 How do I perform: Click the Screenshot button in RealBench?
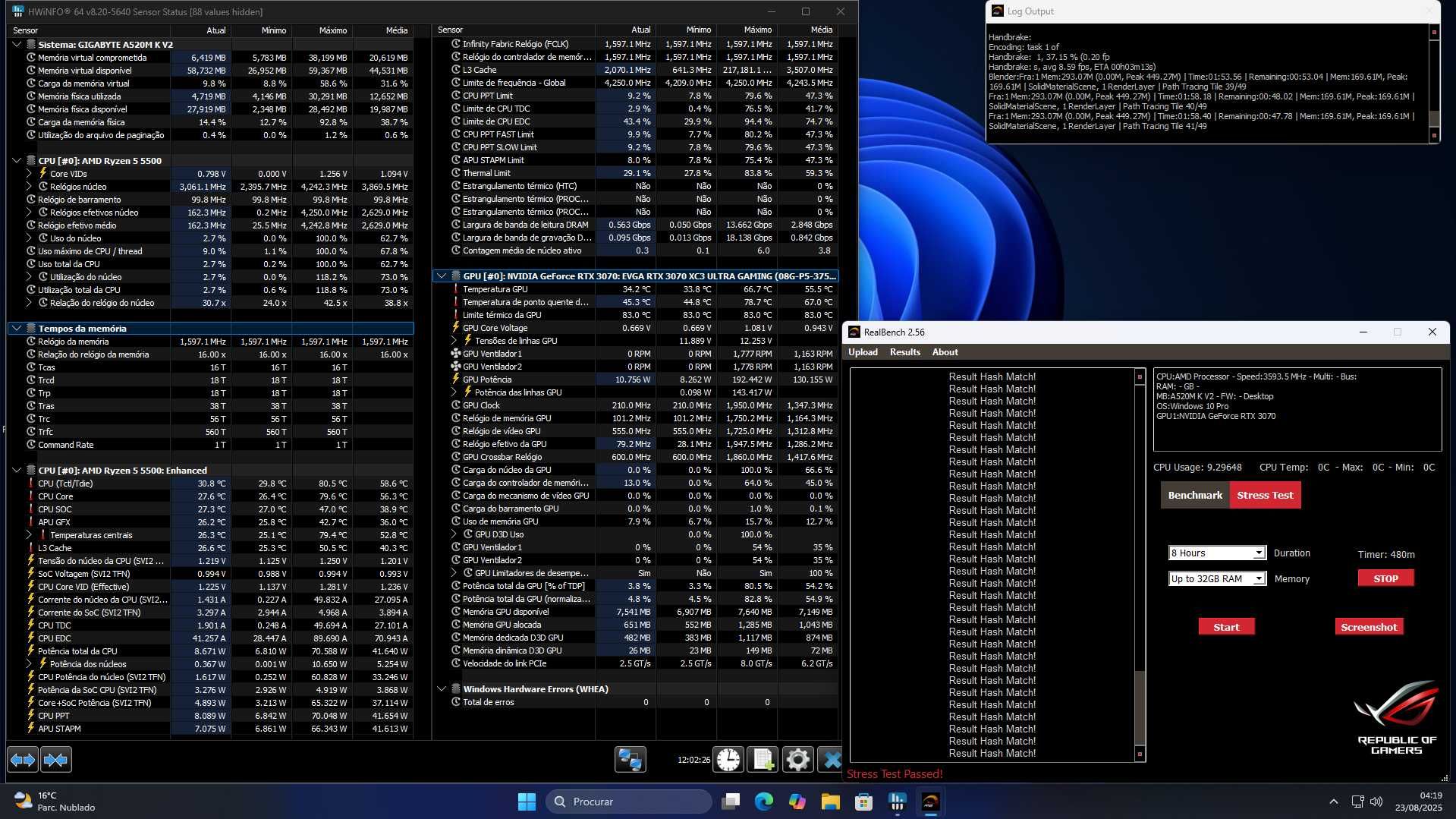(1369, 627)
